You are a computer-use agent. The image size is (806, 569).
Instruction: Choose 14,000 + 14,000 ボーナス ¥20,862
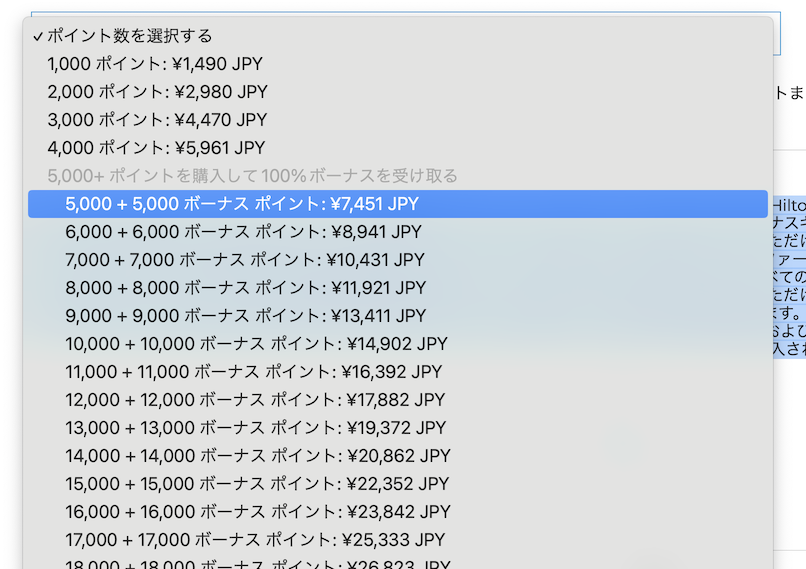pos(398,456)
